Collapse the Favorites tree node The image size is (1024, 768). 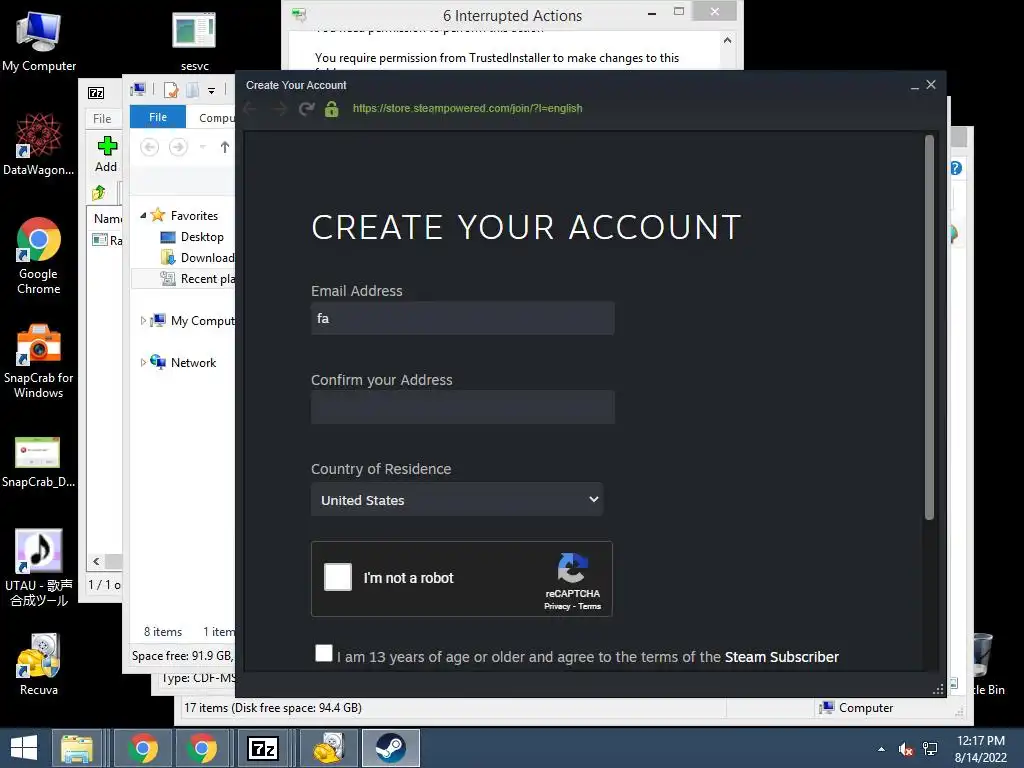pos(143,216)
